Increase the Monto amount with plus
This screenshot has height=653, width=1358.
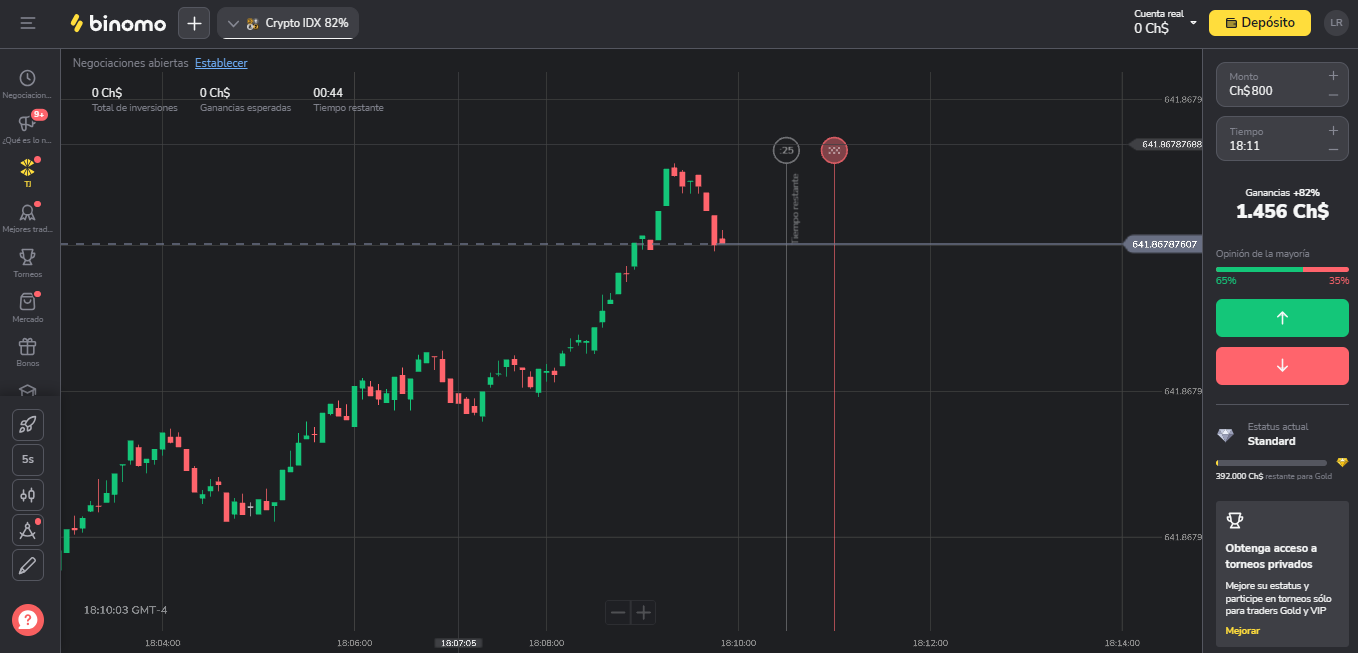(1333, 76)
